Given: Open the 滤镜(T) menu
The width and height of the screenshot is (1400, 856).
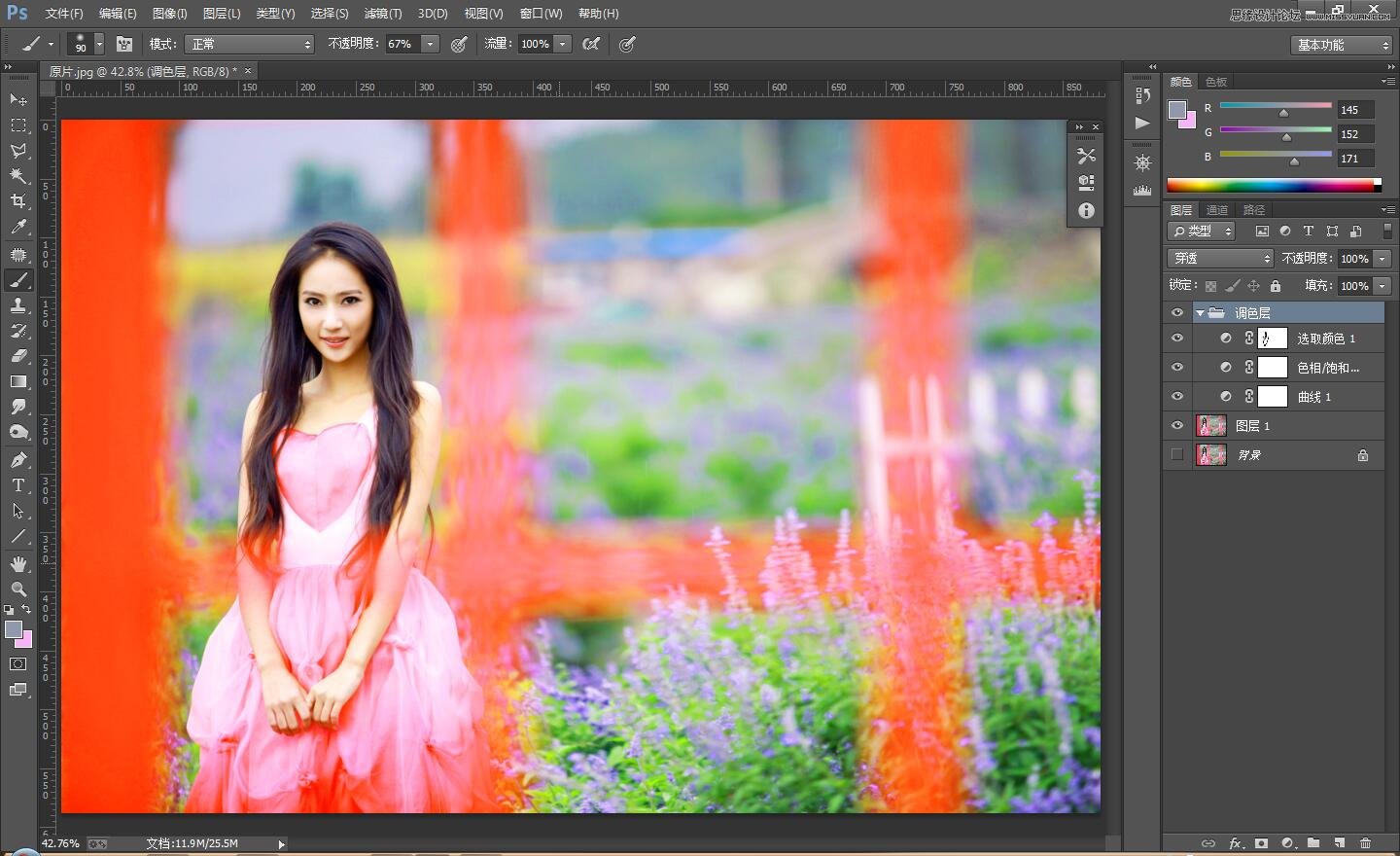Looking at the screenshot, I should (382, 14).
